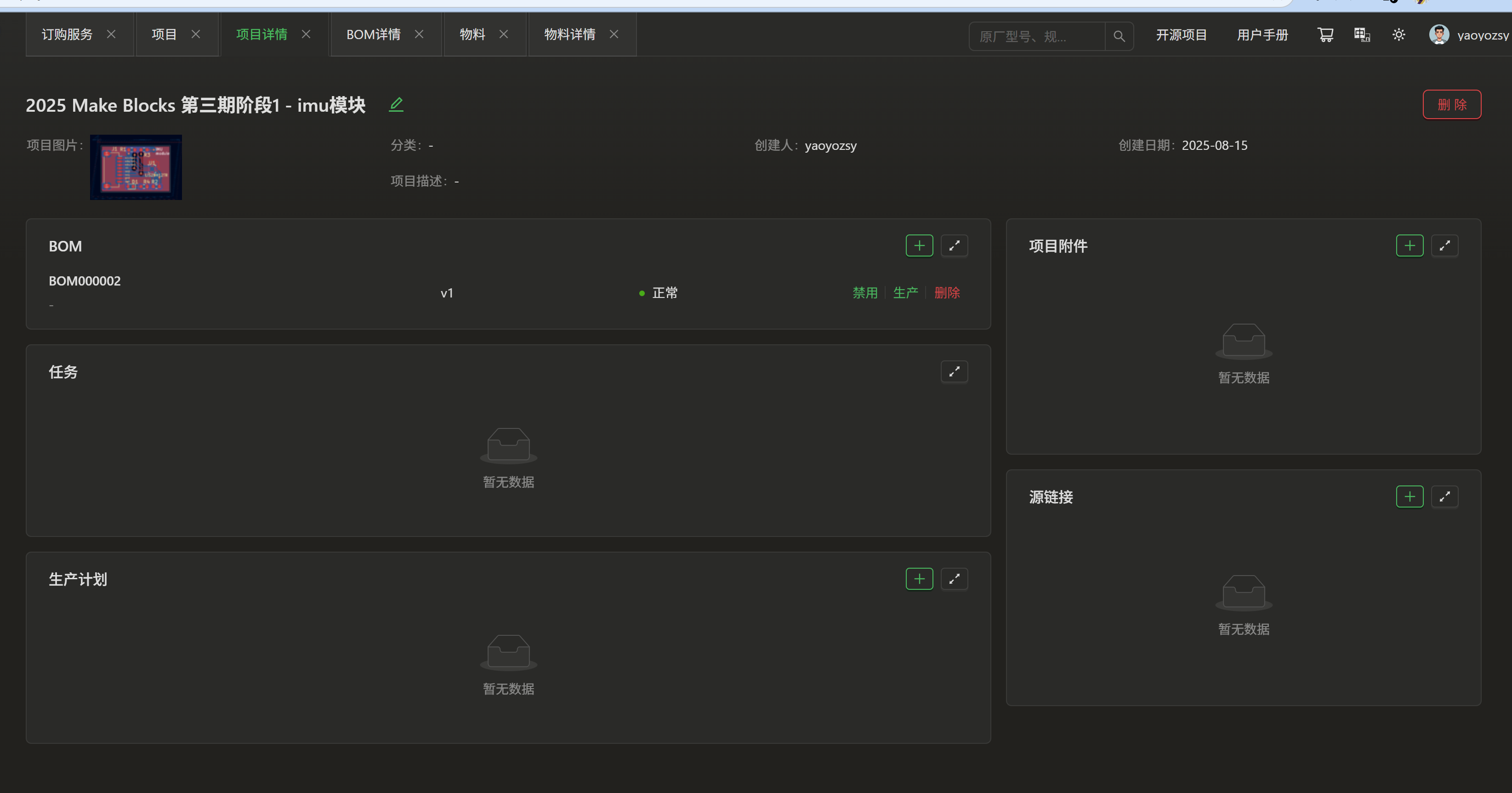
Task: Expand the 项目附件 panel
Action: tap(1444, 245)
